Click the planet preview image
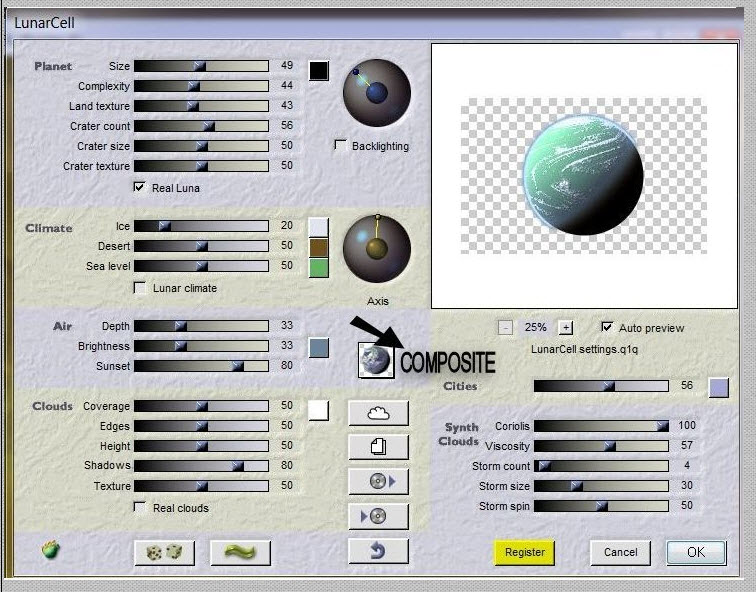The height and width of the screenshot is (592, 756). [584, 175]
